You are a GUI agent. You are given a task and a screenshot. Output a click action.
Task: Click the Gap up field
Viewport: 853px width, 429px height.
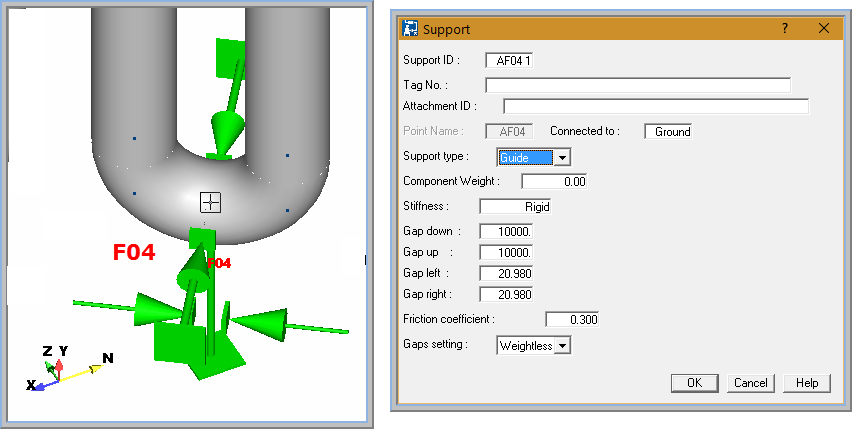(506, 252)
